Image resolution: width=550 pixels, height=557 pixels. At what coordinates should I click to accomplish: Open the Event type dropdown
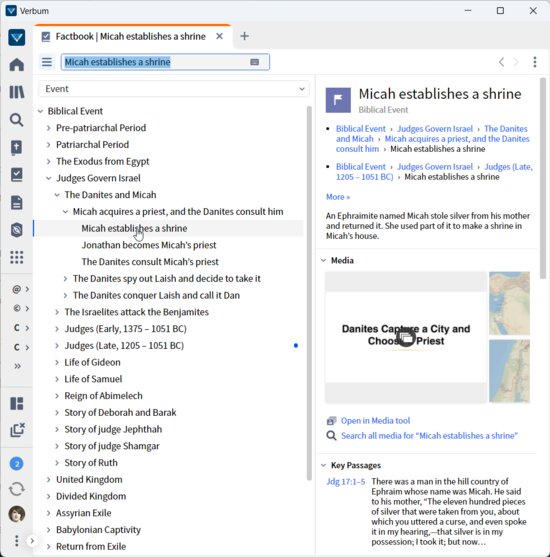pyautogui.click(x=174, y=89)
